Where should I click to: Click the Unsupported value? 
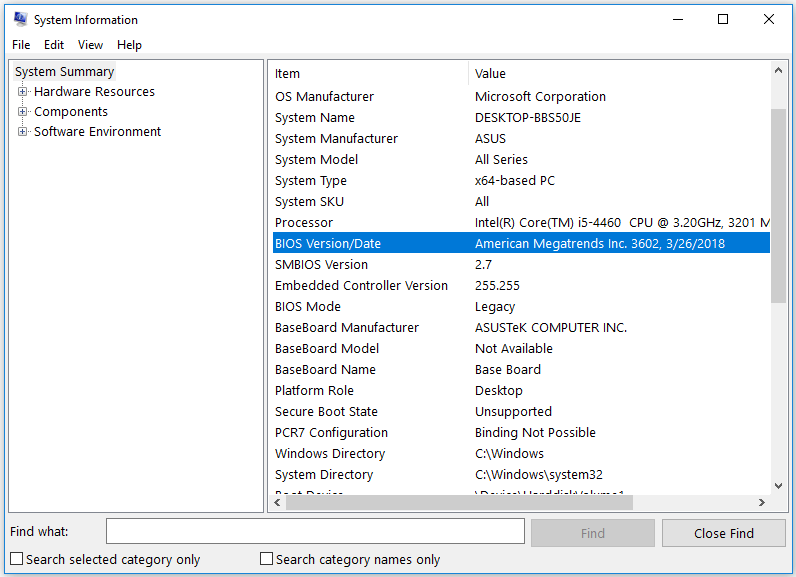click(513, 412)
